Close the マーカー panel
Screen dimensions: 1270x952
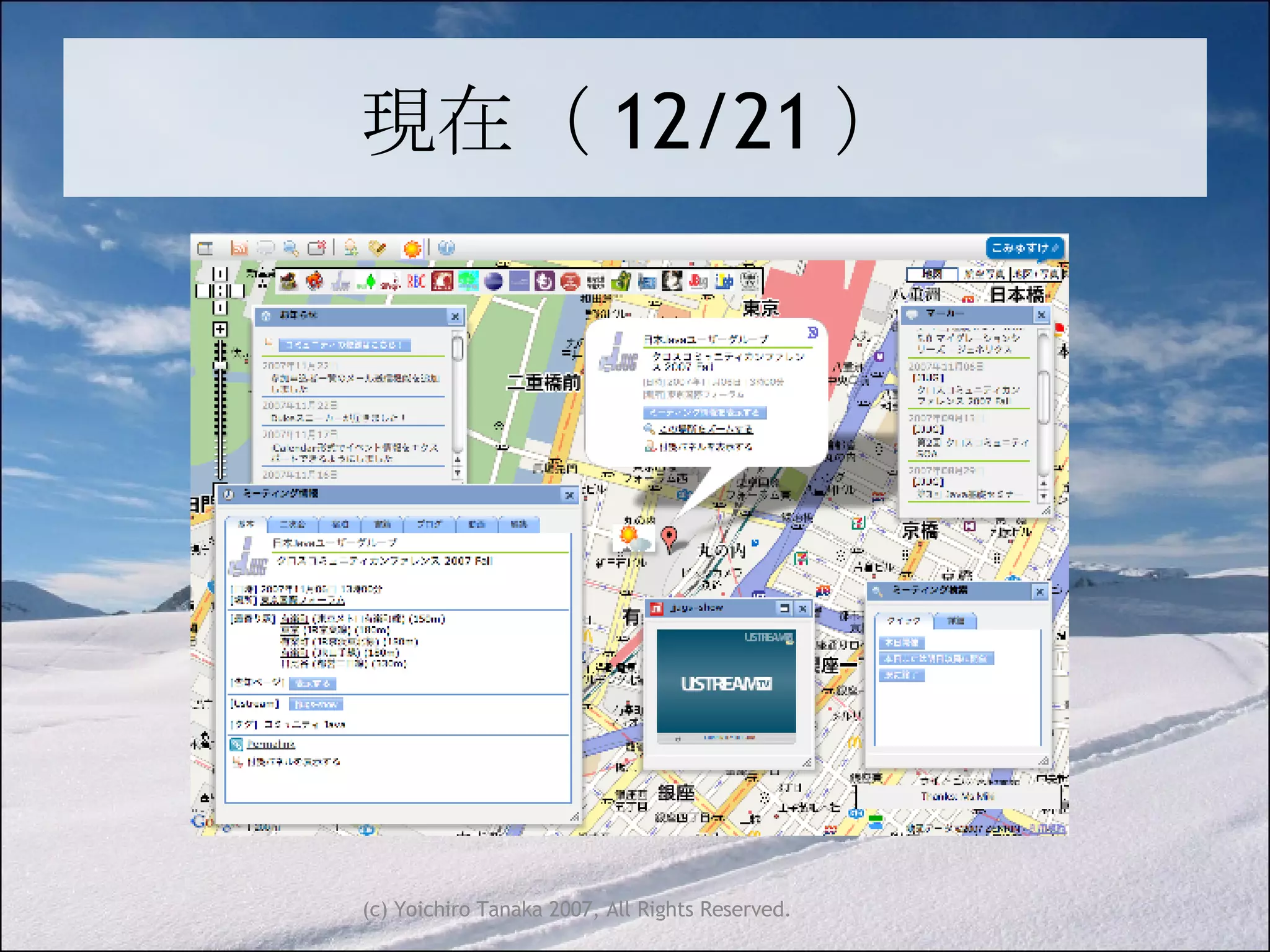tap(1041, 315)
